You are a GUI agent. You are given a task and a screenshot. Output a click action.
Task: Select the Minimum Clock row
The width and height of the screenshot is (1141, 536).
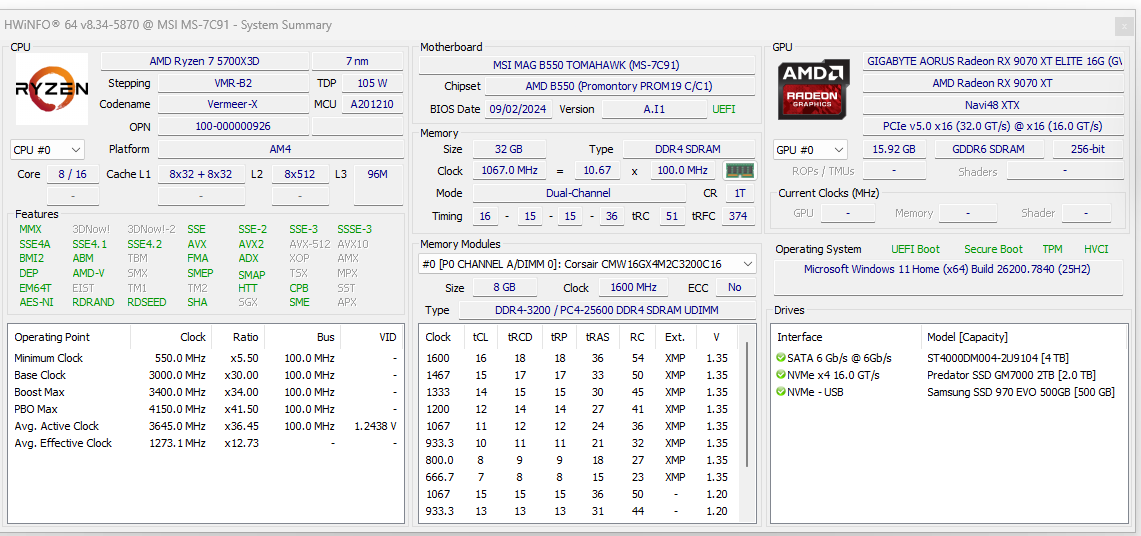(205, 359)
